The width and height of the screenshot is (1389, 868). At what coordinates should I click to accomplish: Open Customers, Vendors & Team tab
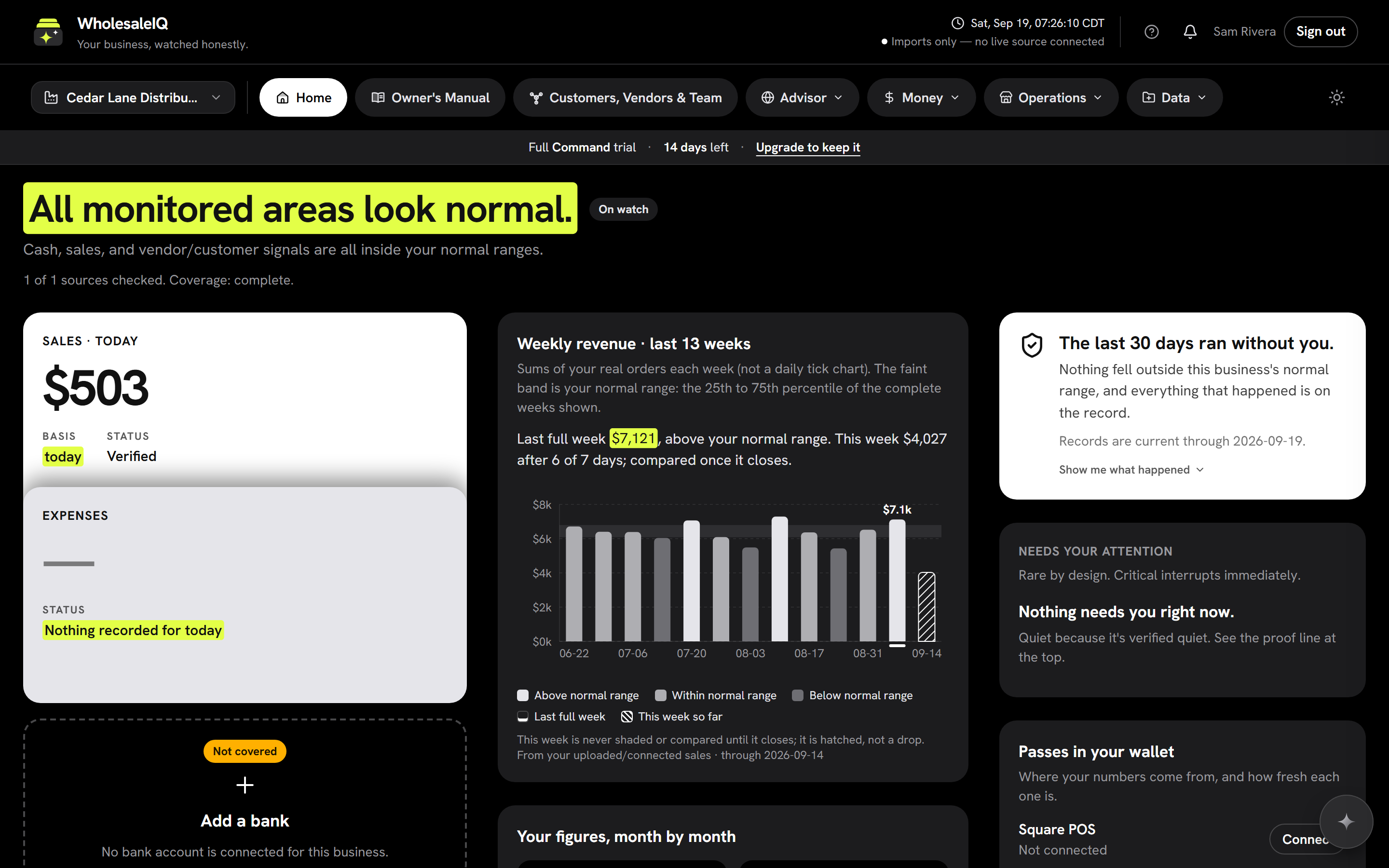click(x=625, y=97)
